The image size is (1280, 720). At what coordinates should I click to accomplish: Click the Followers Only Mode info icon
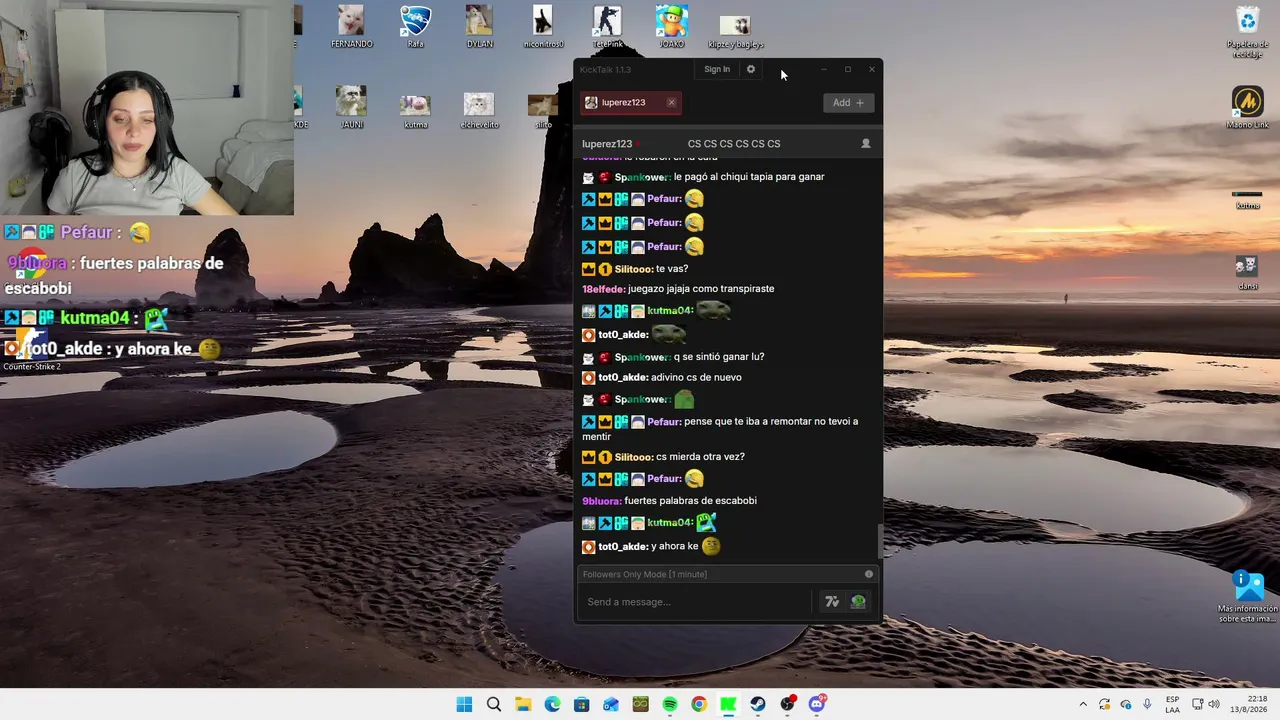[869, 574]
